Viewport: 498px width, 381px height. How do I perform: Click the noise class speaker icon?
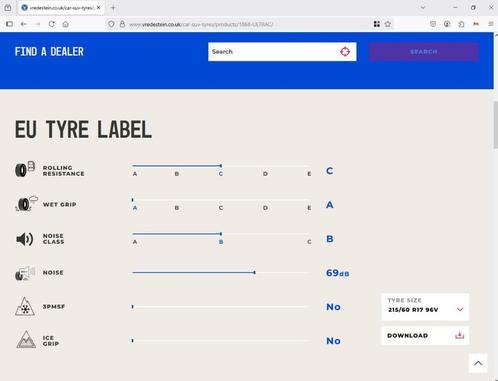coord(25,239)
